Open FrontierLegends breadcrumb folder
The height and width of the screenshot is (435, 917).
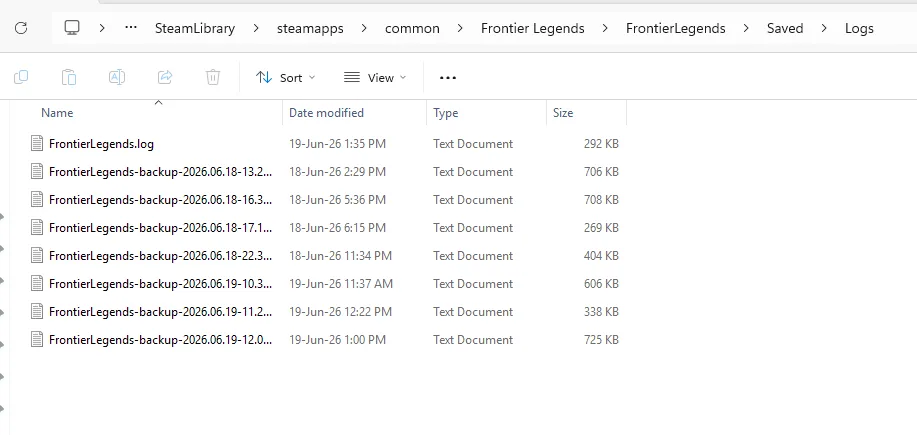click(x=675, y=28)
